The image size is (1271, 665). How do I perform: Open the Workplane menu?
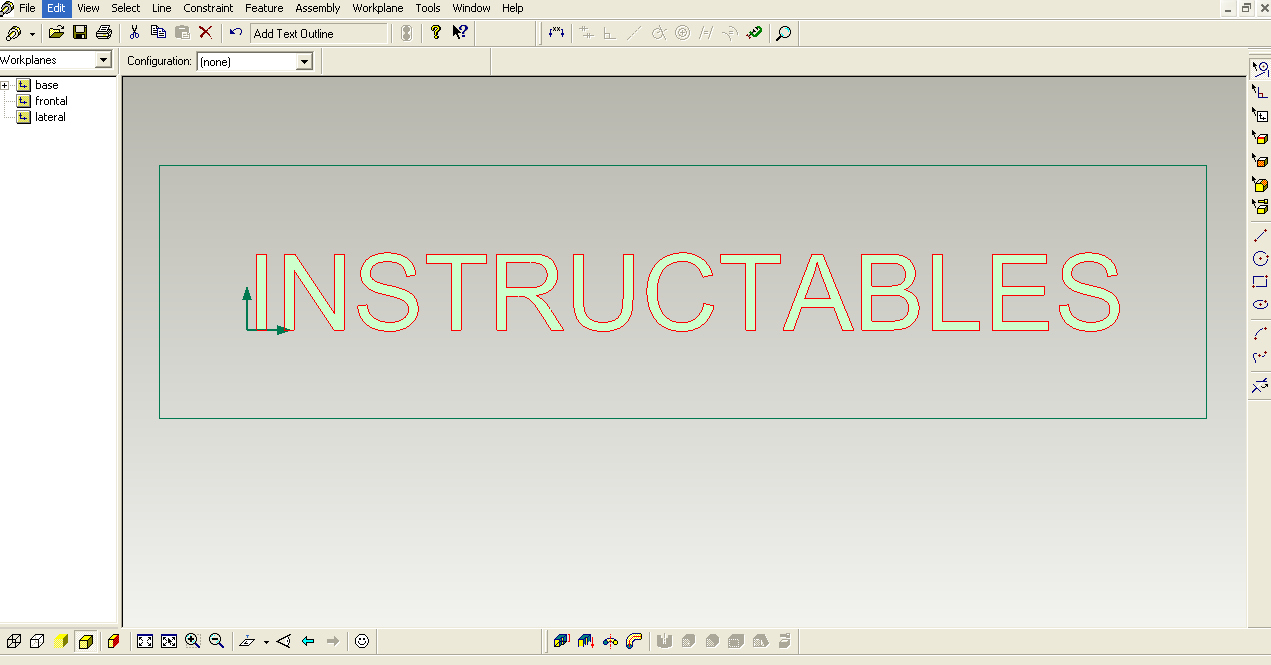[378, 8]
